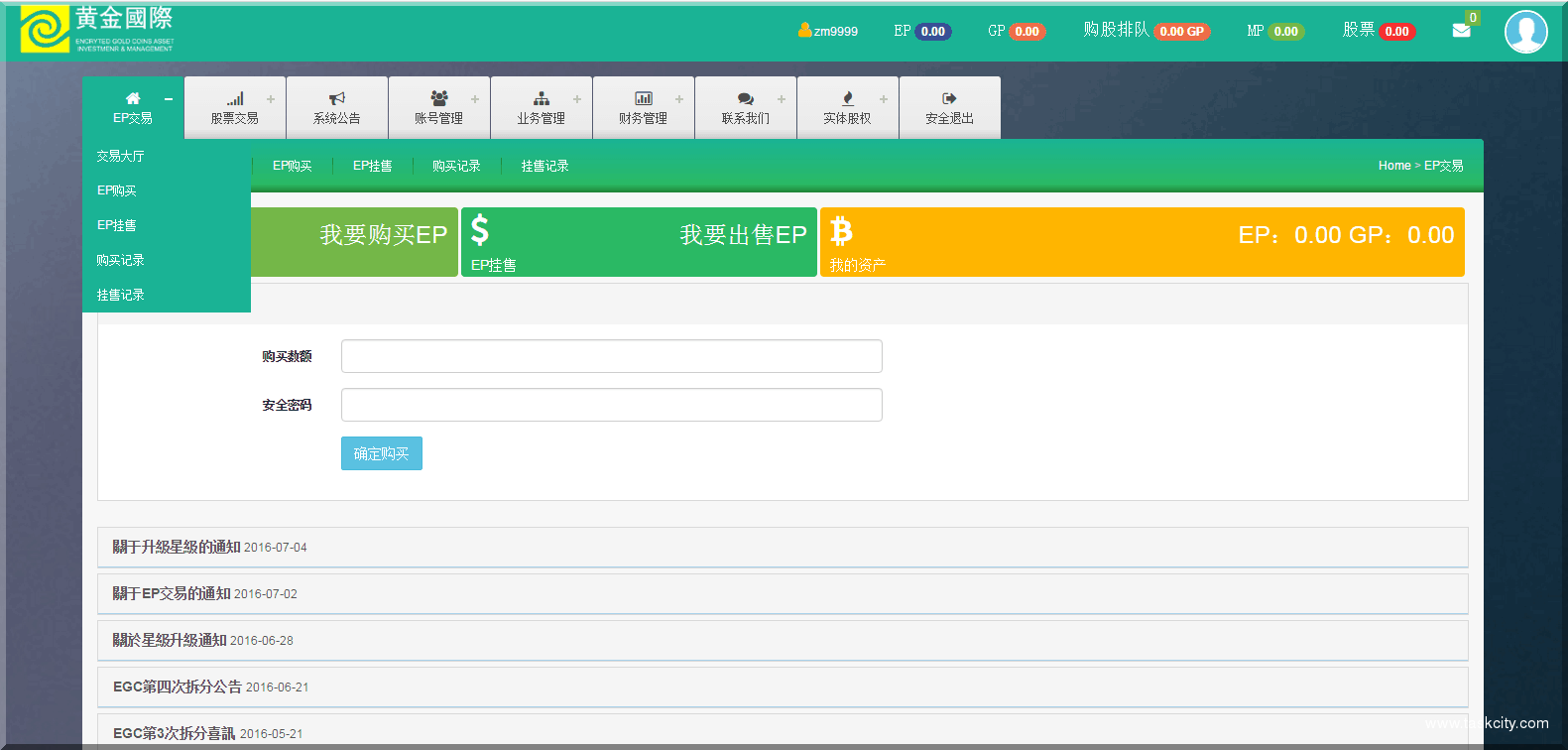Image resolution: width=1568 pixels, height=750 pixels.
Task: Click the yellow 我的资产 balance panel
Action: pos(1142,242)
